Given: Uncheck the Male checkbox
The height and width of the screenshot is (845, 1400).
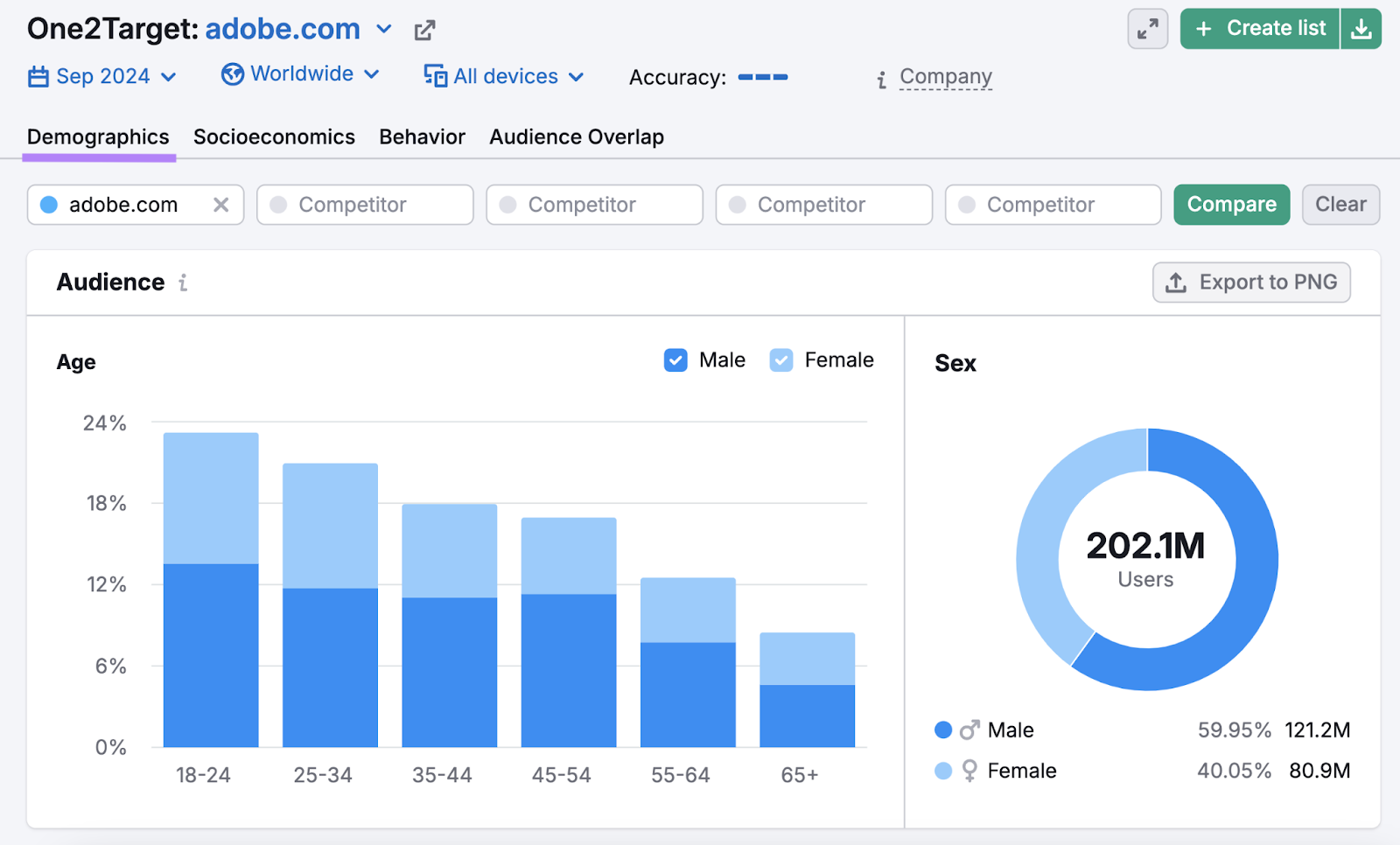Looking at the screenshot, I should point(675,360).
